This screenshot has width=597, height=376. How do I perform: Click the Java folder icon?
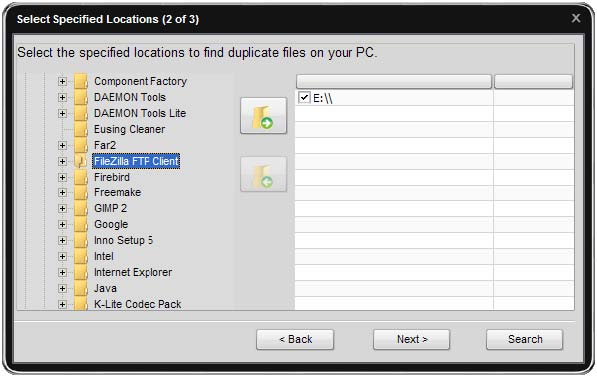click(x=80, y=288)
